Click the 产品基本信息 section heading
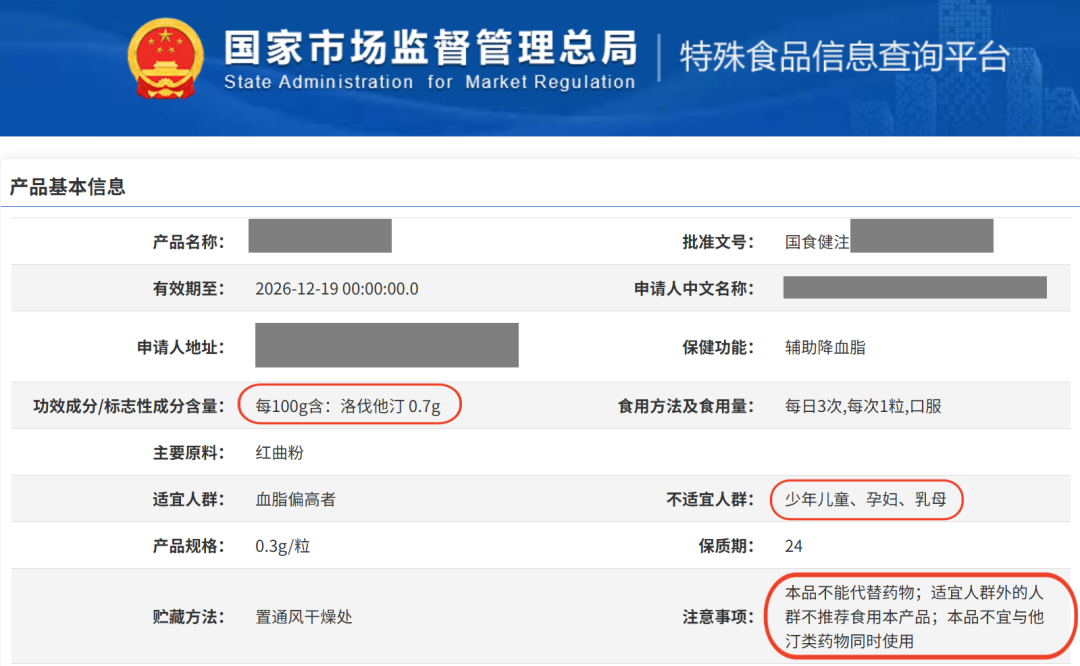Viewport: 1080px width, 666px height. point(67,187)
